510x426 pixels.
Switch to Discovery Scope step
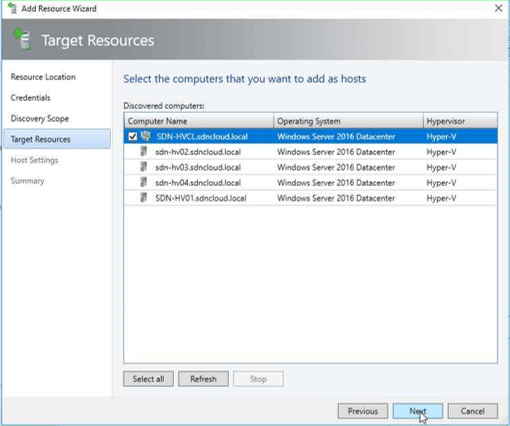40,119
